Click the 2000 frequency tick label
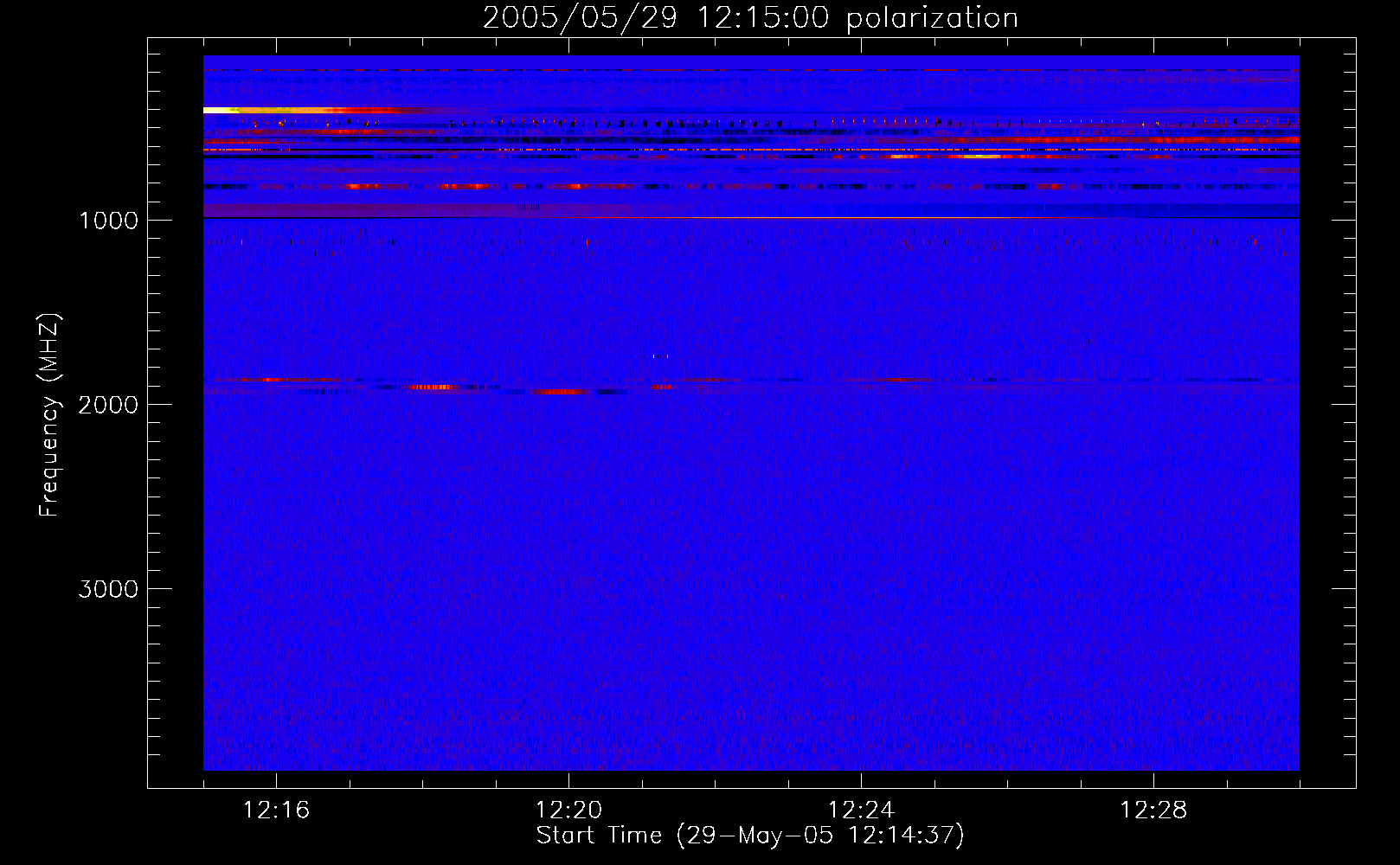The width and height of the screenshot is (1400, 865). 108,405
